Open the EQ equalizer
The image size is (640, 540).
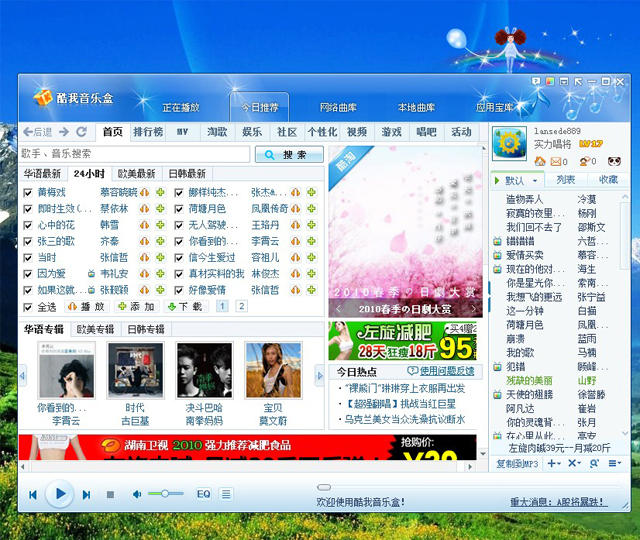point(203,494)
